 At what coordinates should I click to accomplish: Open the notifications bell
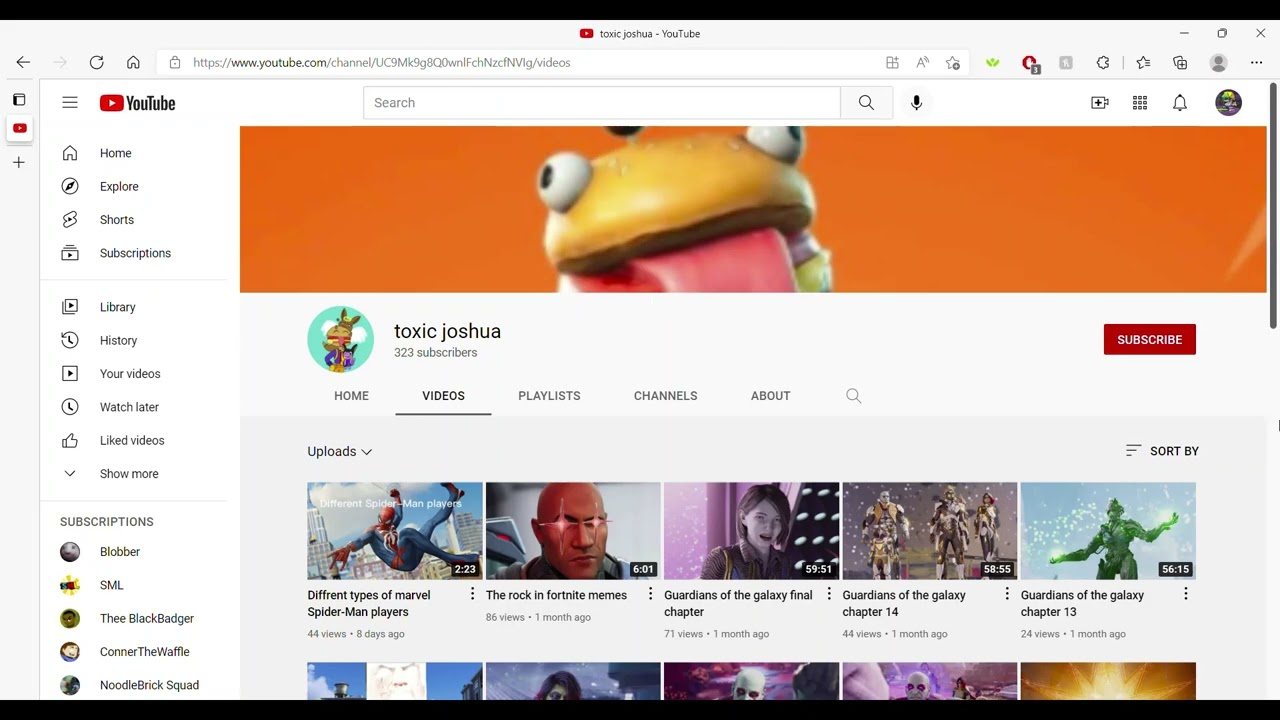1180,103
